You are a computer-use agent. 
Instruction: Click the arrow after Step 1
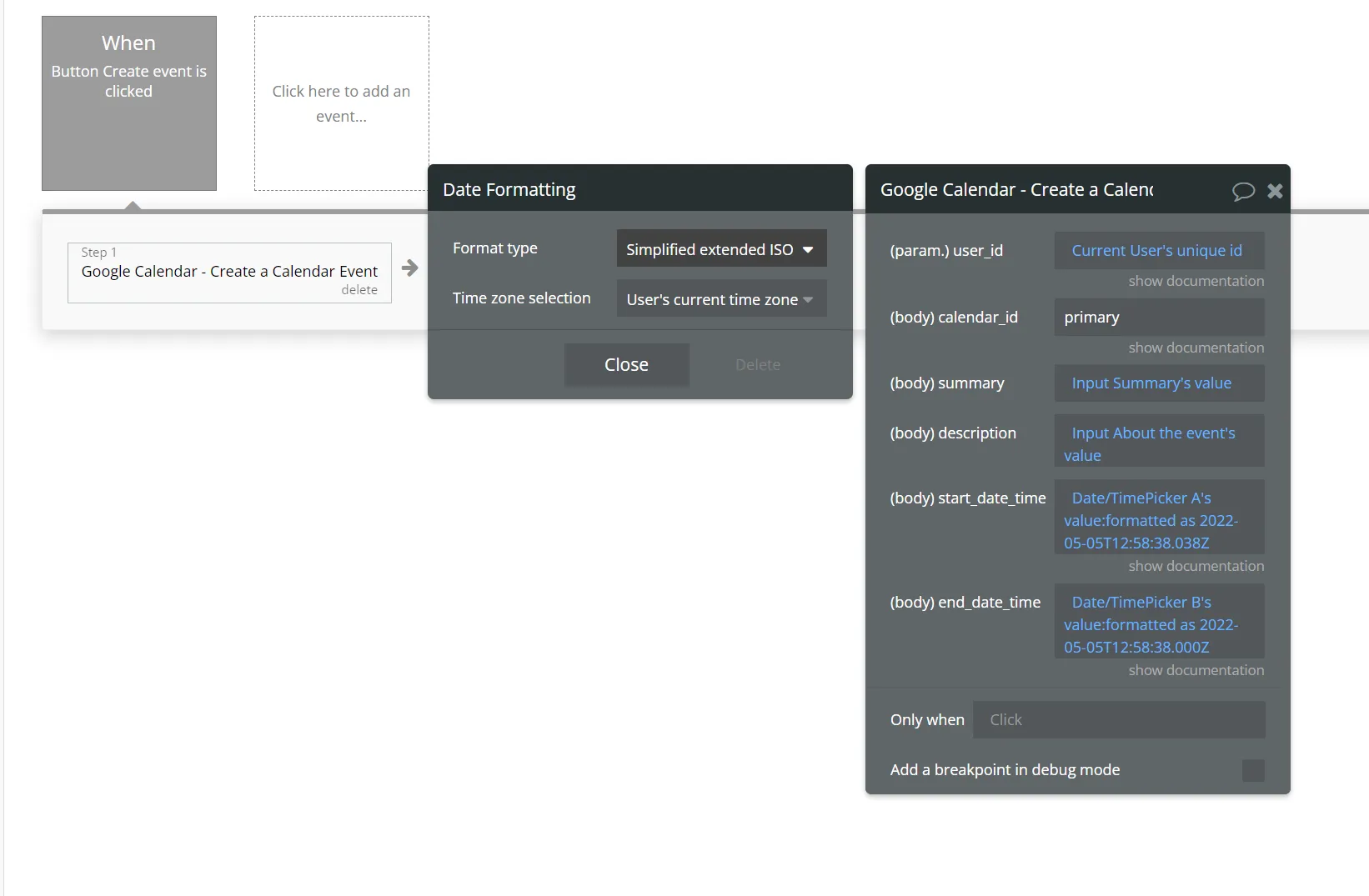(x=409, y=268)
